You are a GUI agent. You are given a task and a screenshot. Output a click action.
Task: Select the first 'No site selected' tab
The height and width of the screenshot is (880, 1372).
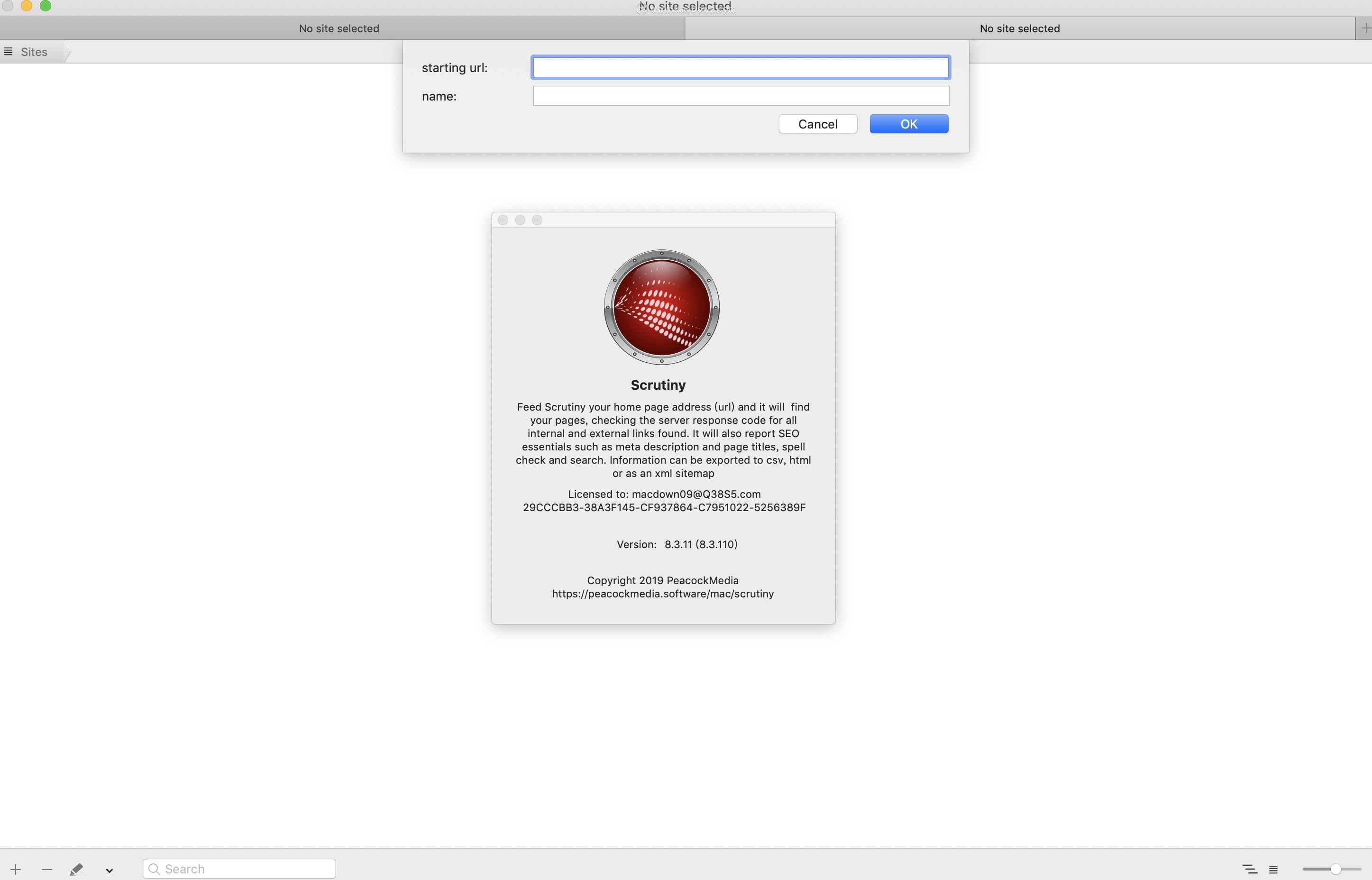(342, 28)
